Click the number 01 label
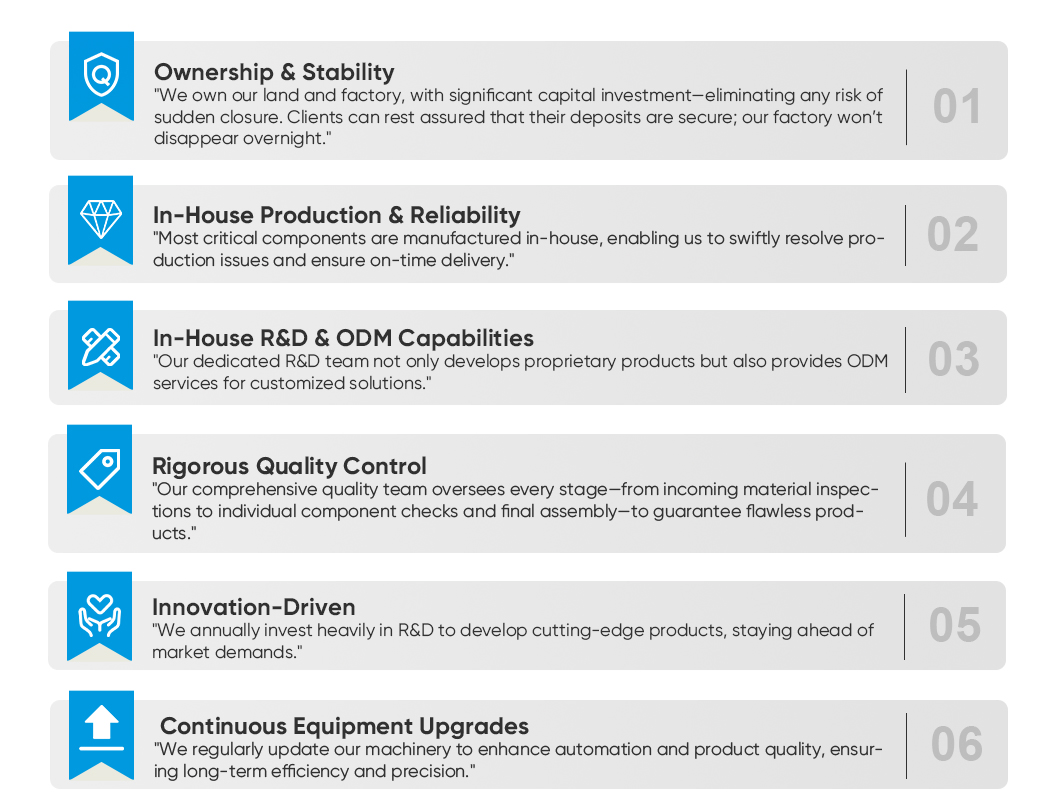 click(957, 107)
